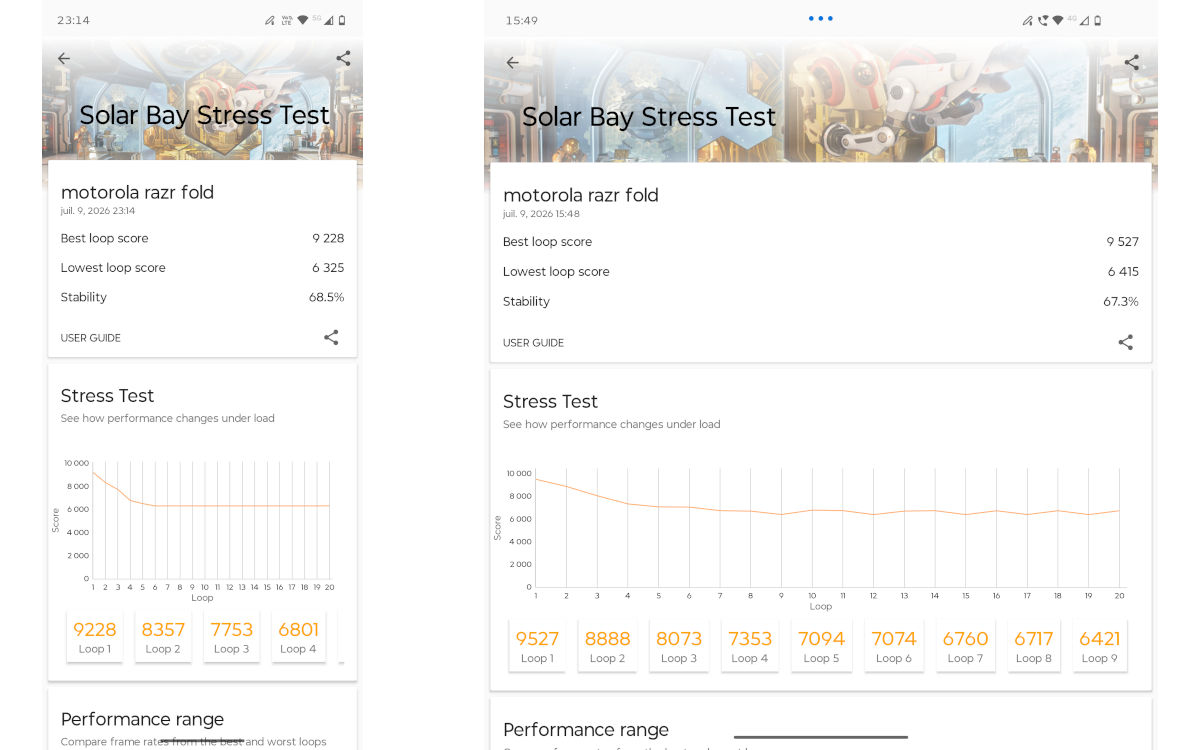Image resolution: width=1200 pixels, height=750 pixels.
Task: Click the date juil. 9, 2026 23:14
Action: (98, 211)
